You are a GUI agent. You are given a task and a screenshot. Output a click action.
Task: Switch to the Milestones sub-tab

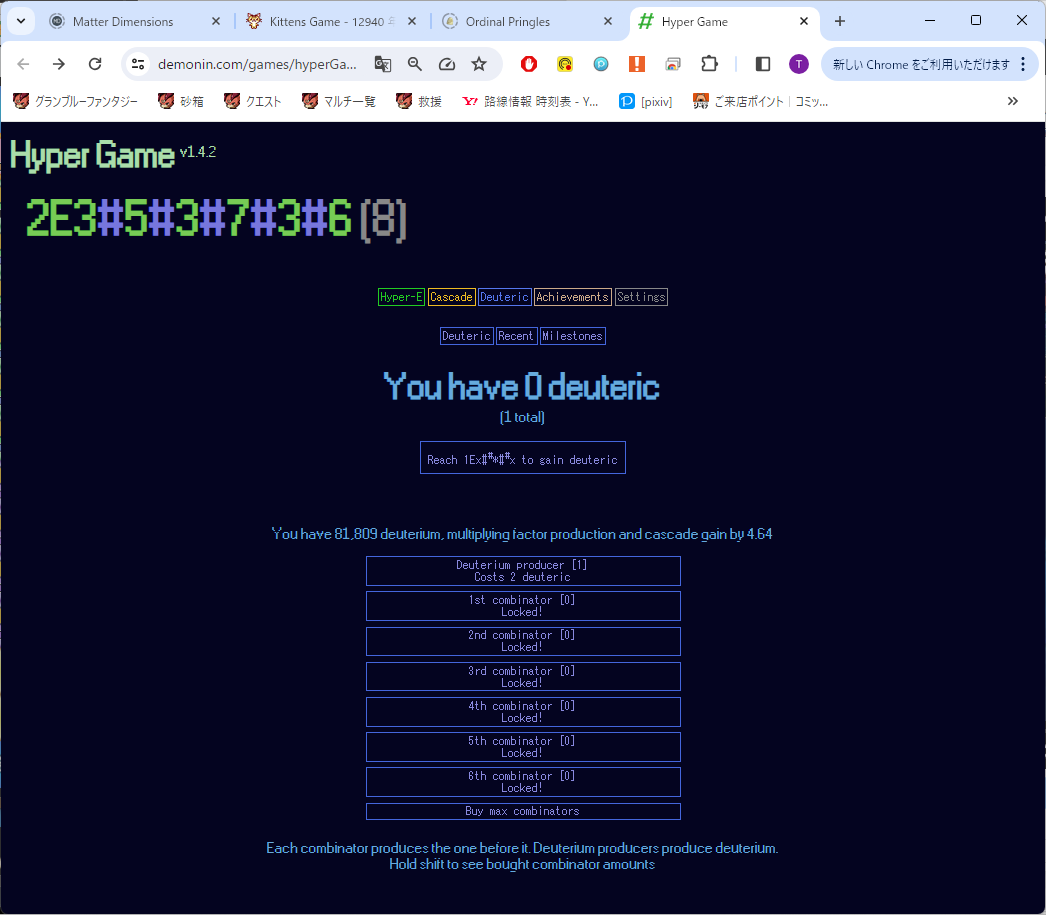coord(572,335)
